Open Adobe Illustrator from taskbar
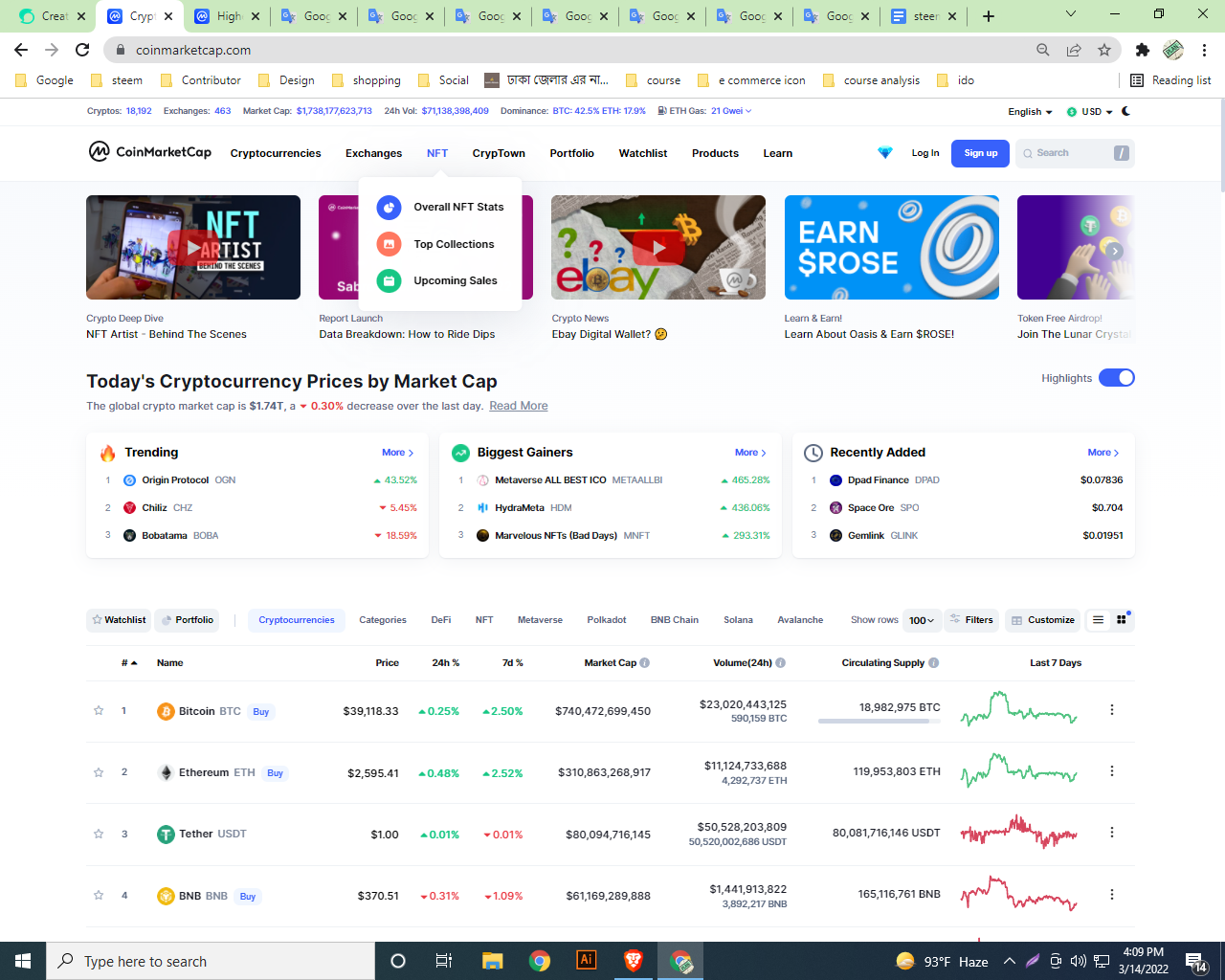 pos(587,961)
